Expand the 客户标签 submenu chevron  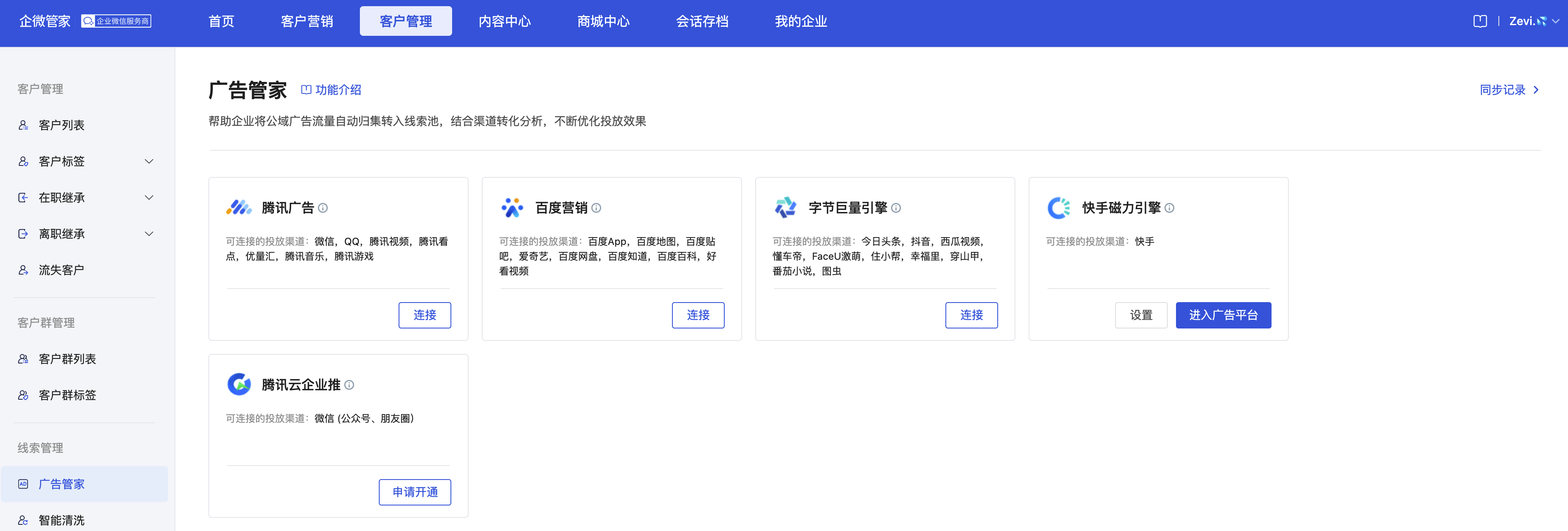(149, 161)
